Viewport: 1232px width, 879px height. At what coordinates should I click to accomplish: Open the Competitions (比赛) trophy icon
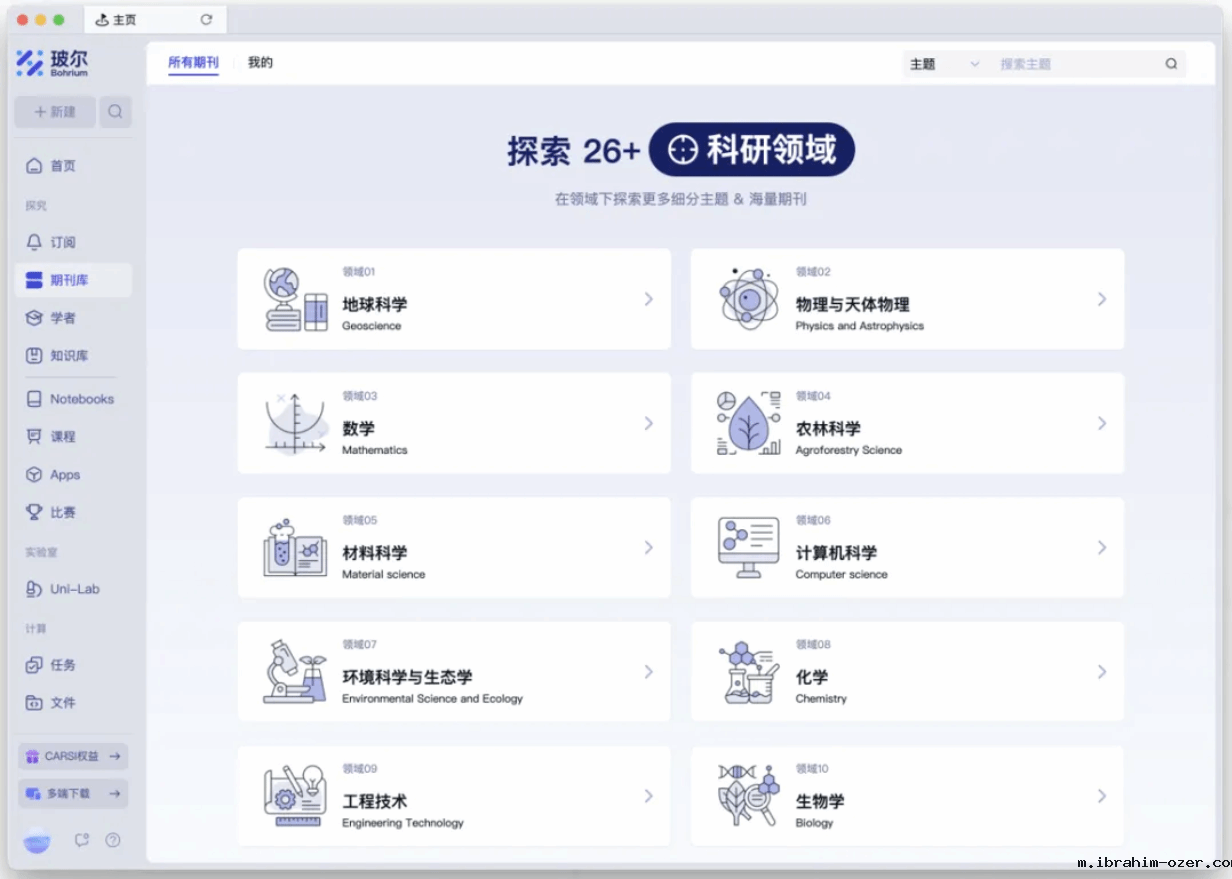click(x=35, y=512)
